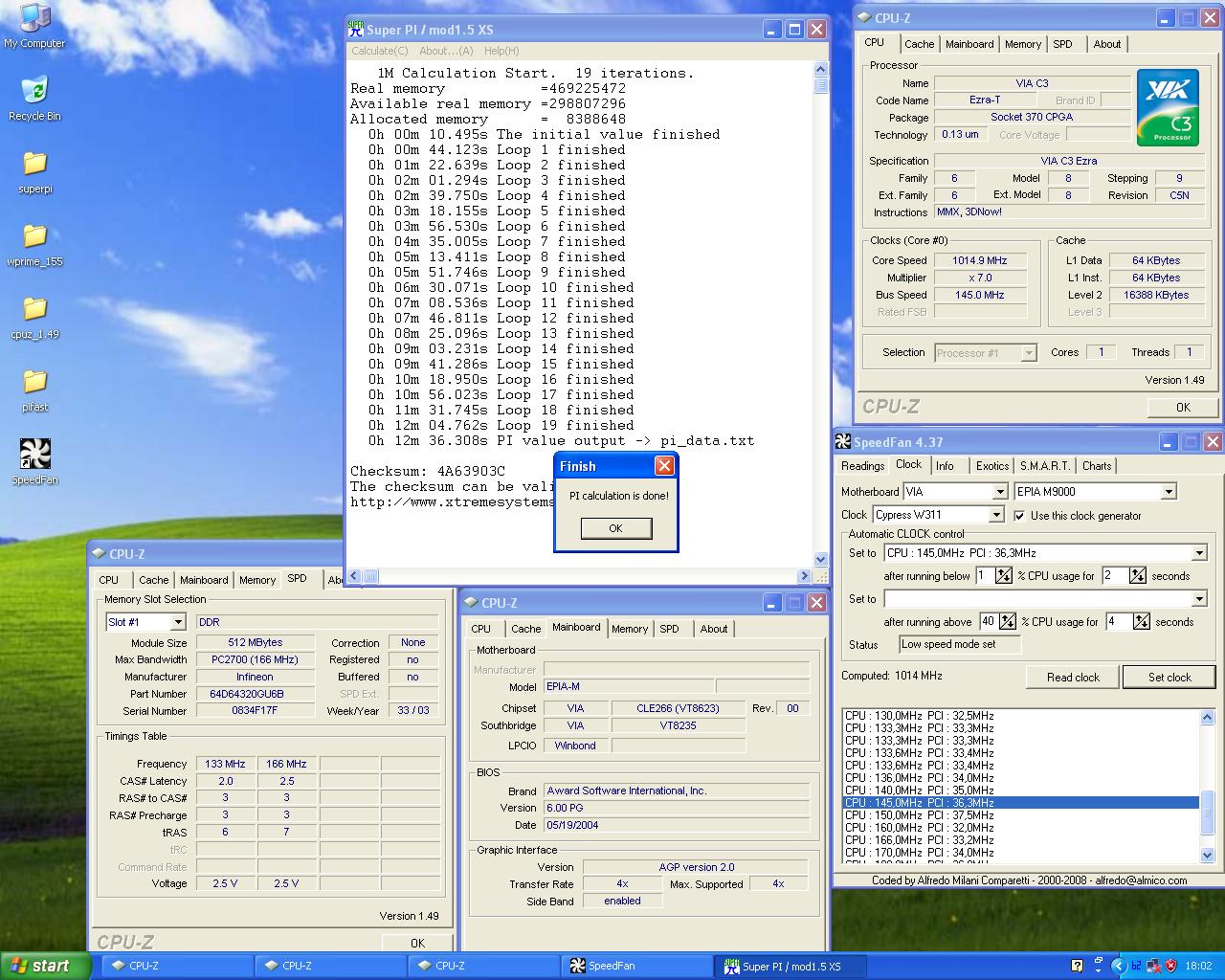Open the second empty Set to dropdown
Viewport: 1225px width, 980px height.
click(x=1045, y=599)
